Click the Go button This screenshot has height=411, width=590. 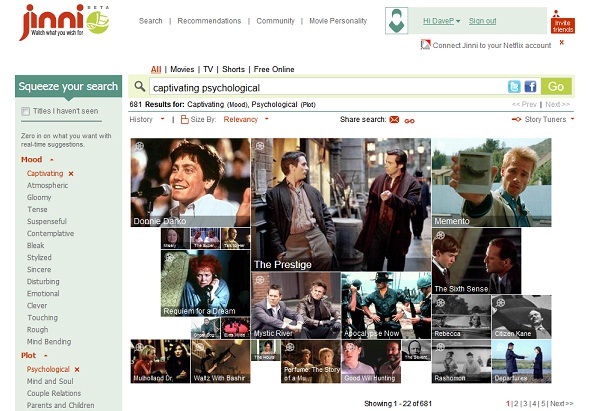pos(556,87)
